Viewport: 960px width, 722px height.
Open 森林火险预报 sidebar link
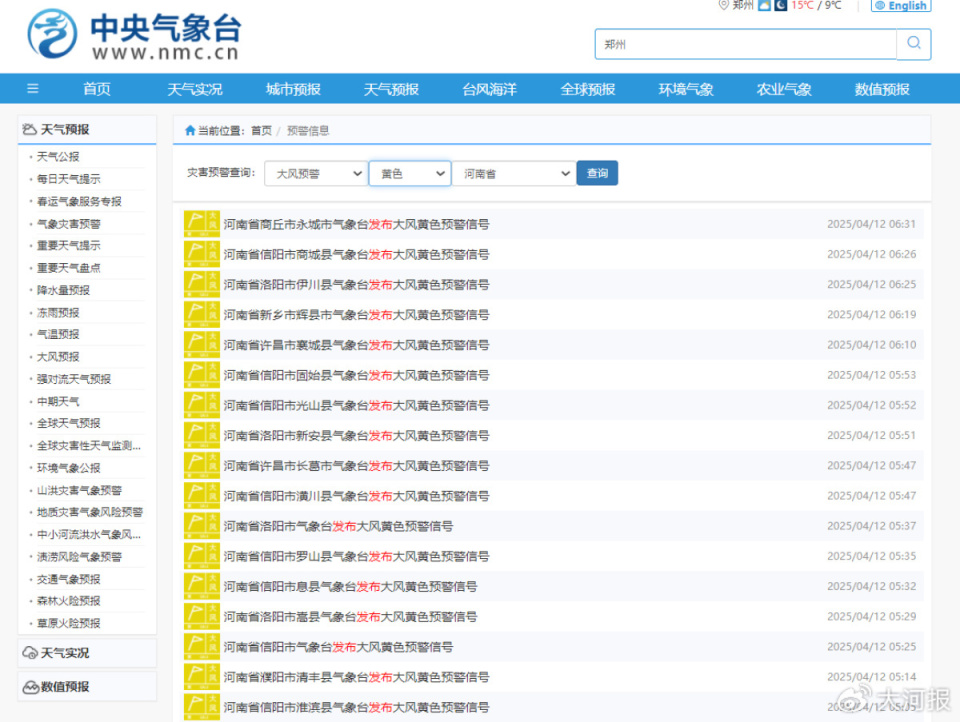(69, 601)
